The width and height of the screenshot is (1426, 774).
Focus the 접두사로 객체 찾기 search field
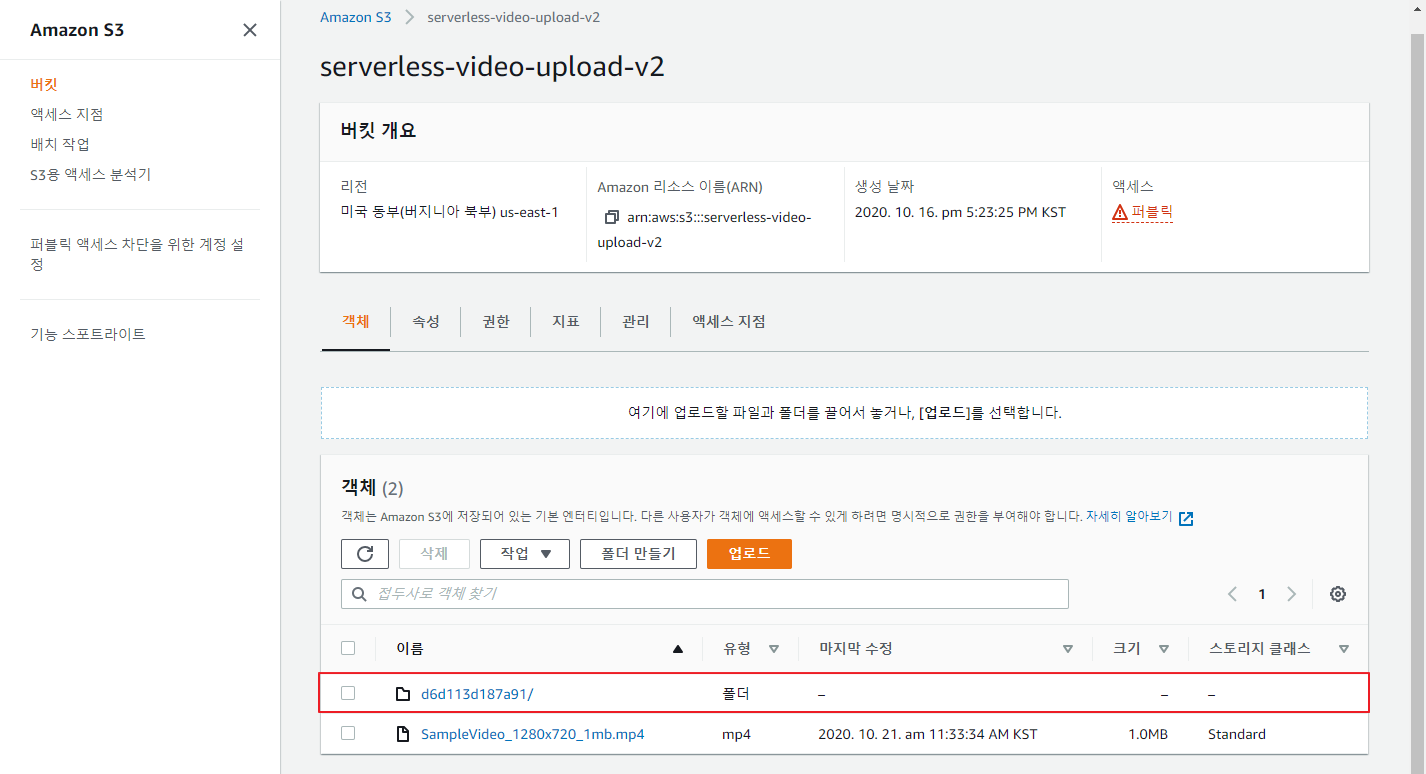(x=705, y=594)
